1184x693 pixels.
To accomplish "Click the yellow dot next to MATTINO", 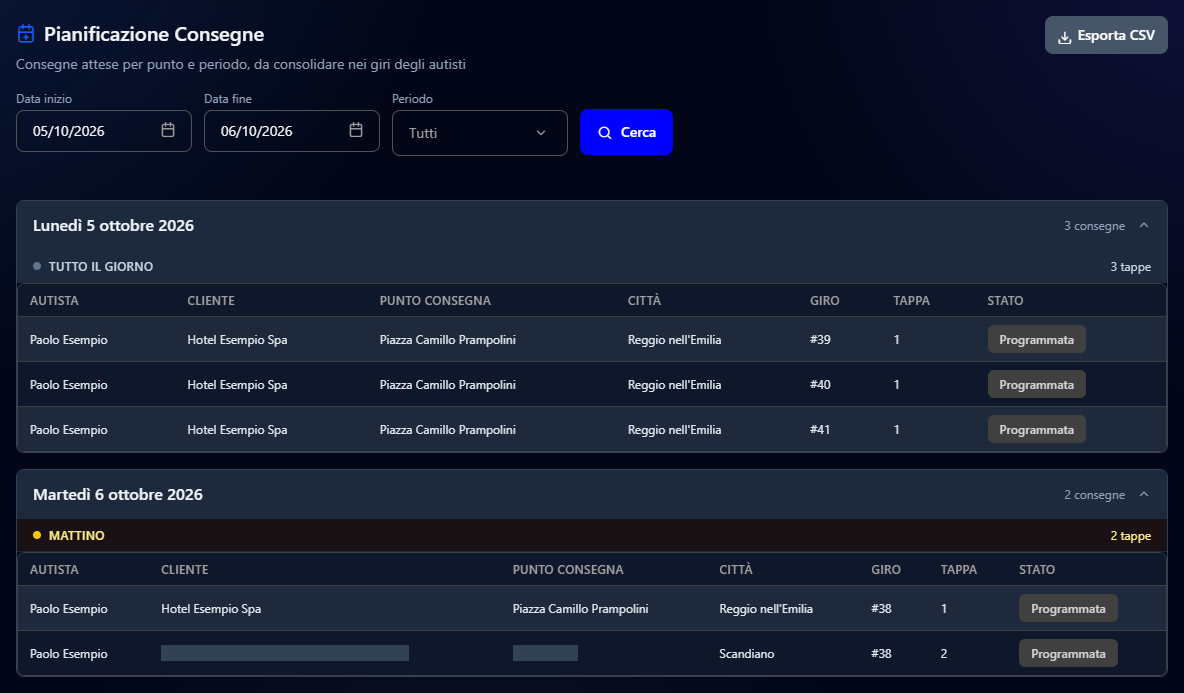I will point(37,535).
